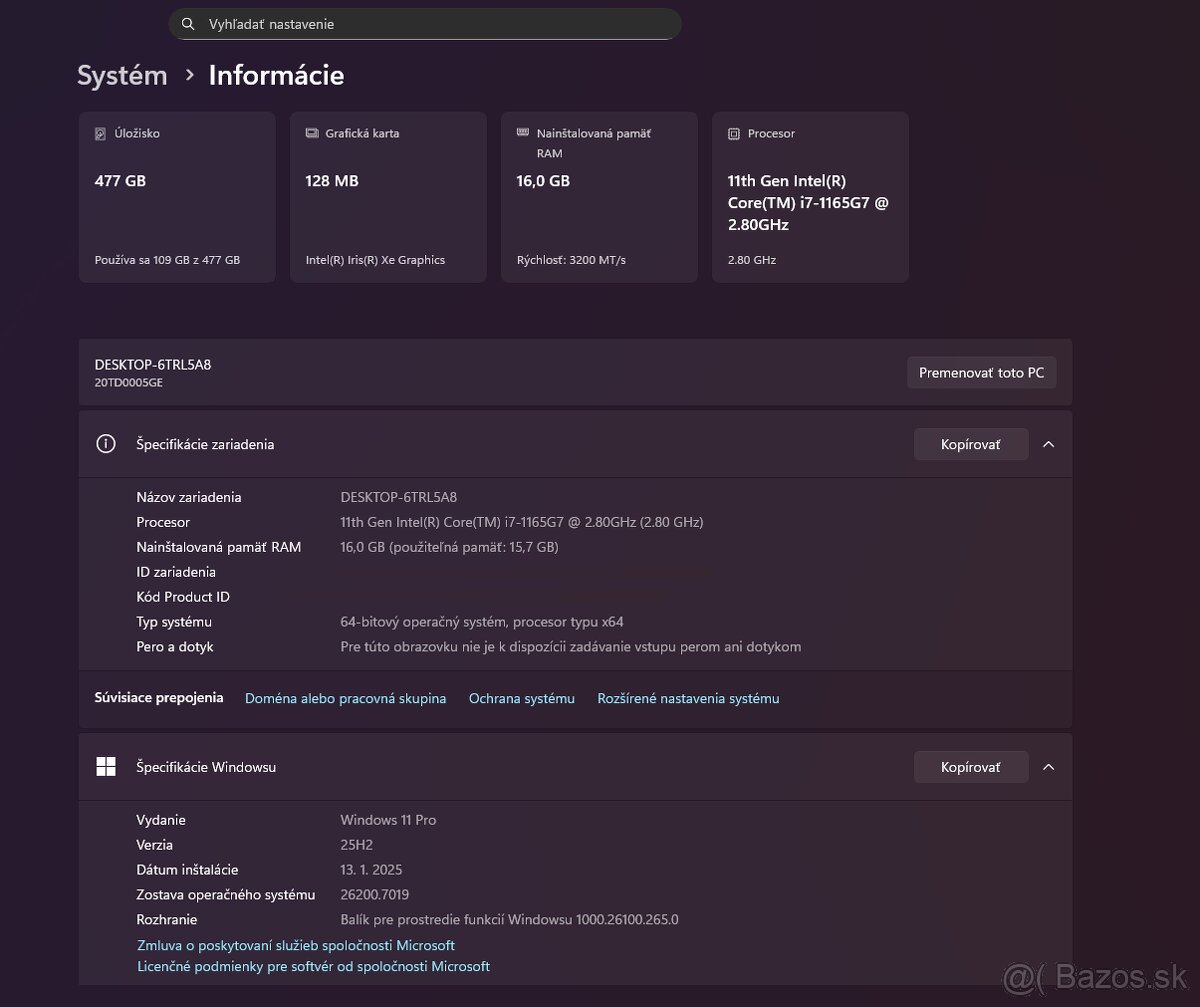This screenshot has height=1007, width=1200.
Task: Select Informácie in the breadcrumb navigation
Action: pos(275,75)
